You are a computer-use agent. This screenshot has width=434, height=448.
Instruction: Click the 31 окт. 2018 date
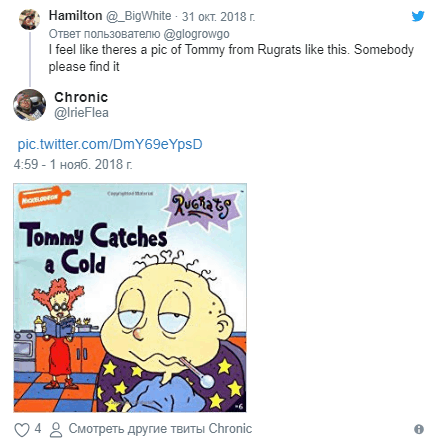(218, 16)
